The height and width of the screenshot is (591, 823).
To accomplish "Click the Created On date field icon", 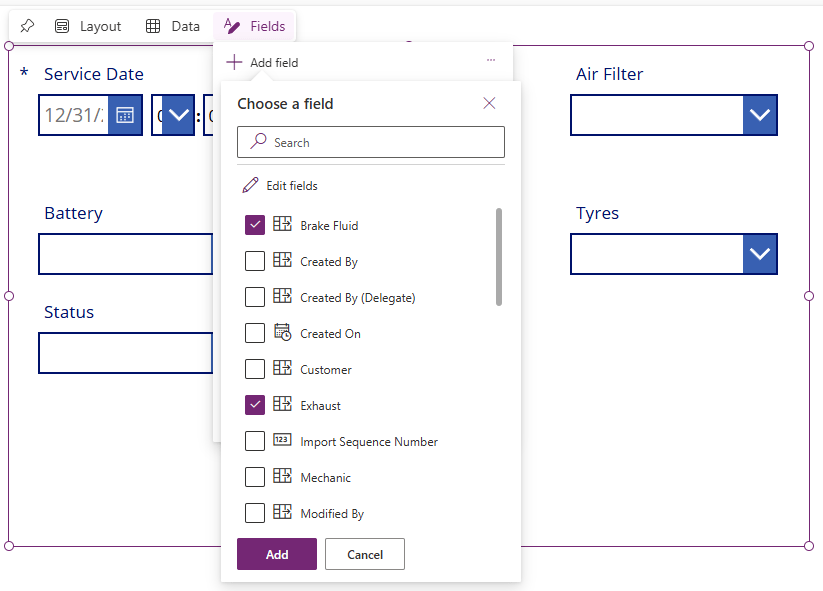I will pos(282,333).
